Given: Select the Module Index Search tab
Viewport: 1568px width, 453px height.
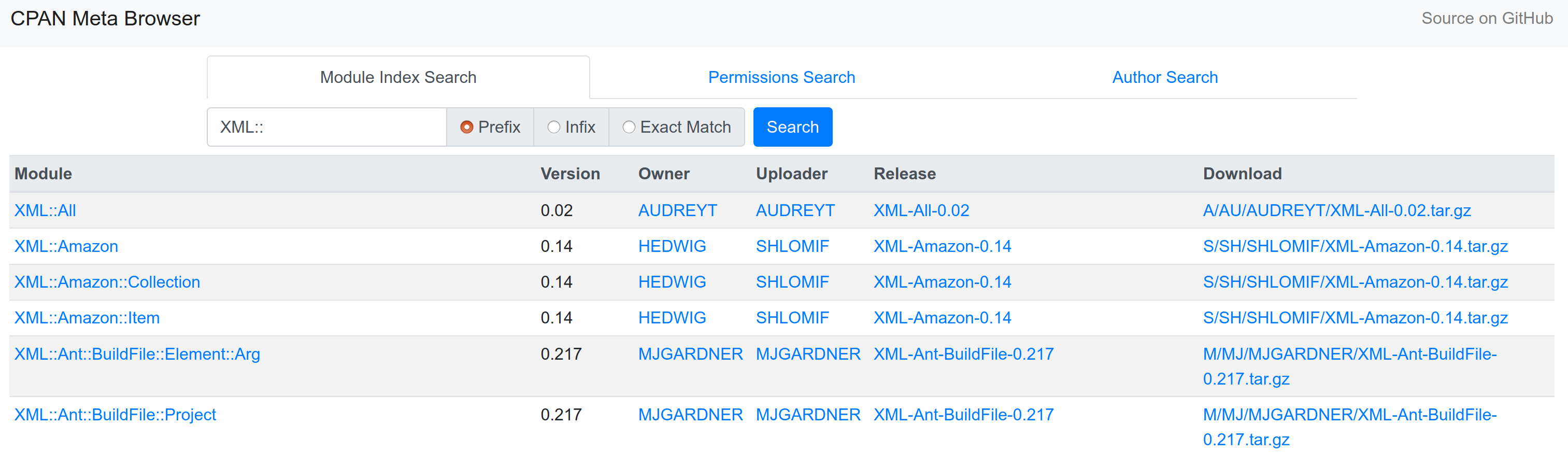Looking at the screenshot, I should (398, 77).
